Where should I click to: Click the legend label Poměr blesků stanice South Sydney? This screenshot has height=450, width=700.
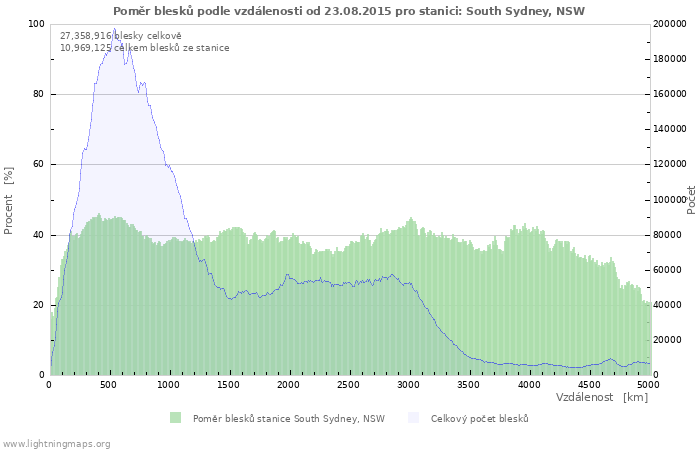point(288,419)
